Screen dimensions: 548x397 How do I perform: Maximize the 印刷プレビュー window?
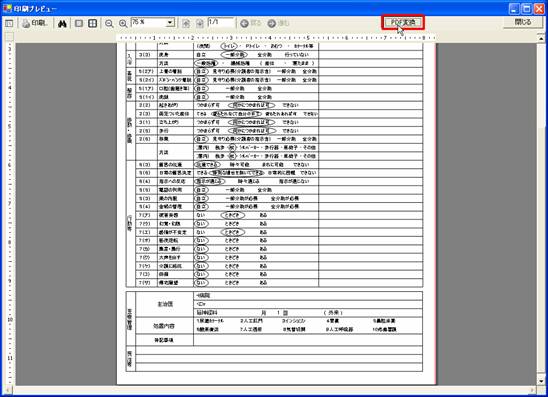(527, 9)
